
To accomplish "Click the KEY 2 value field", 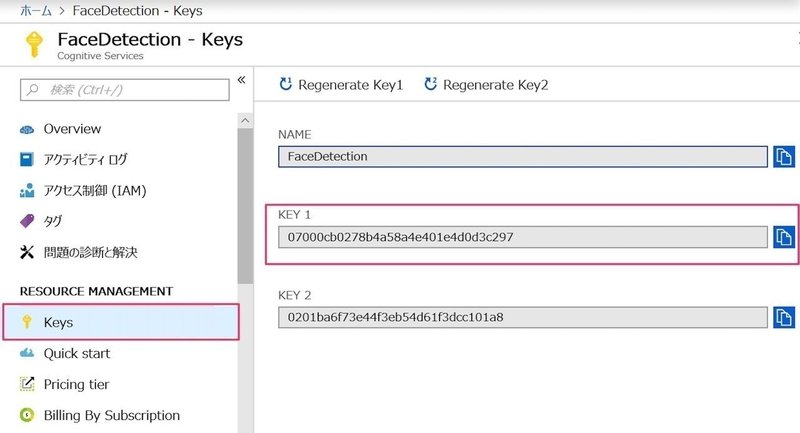I will coord(522,317).
